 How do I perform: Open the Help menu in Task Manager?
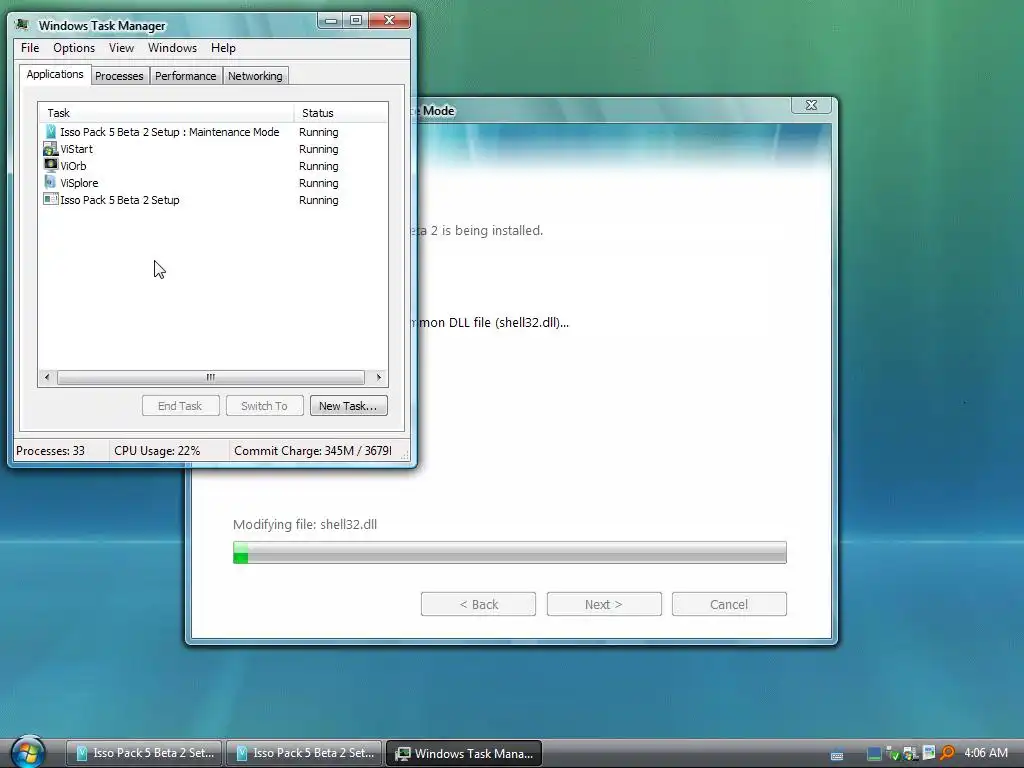[223, 48]
